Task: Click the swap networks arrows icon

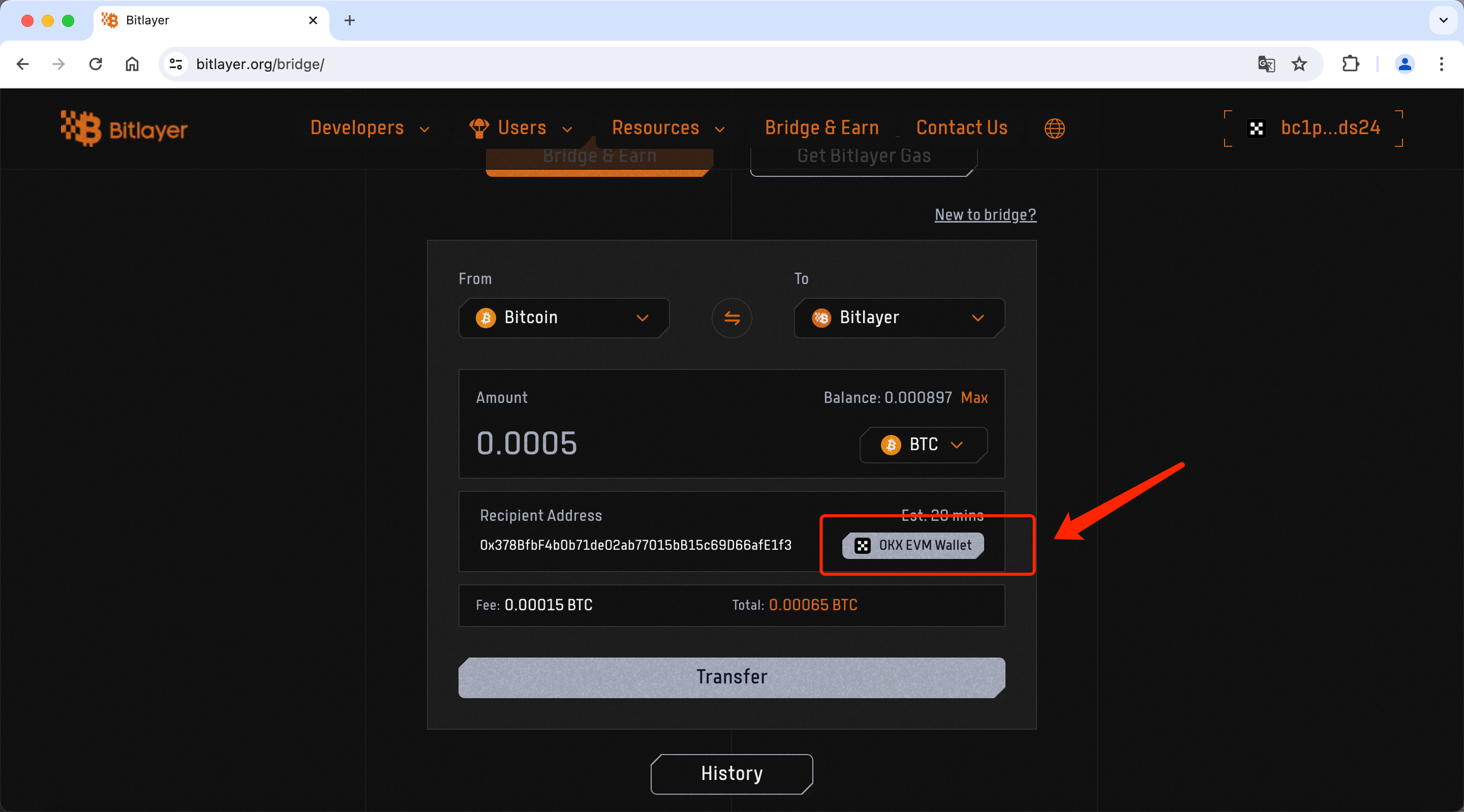Action: click(x=731, y=318)
